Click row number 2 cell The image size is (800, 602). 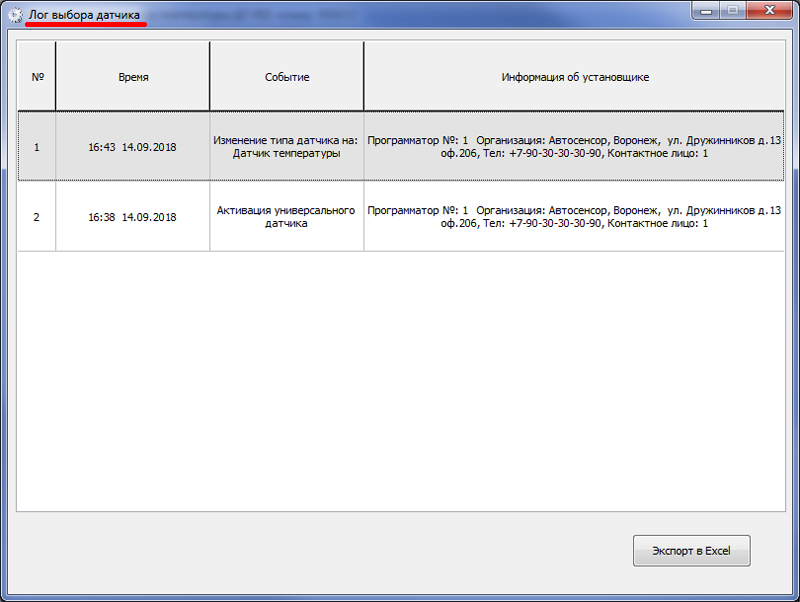tap(37, 217)
